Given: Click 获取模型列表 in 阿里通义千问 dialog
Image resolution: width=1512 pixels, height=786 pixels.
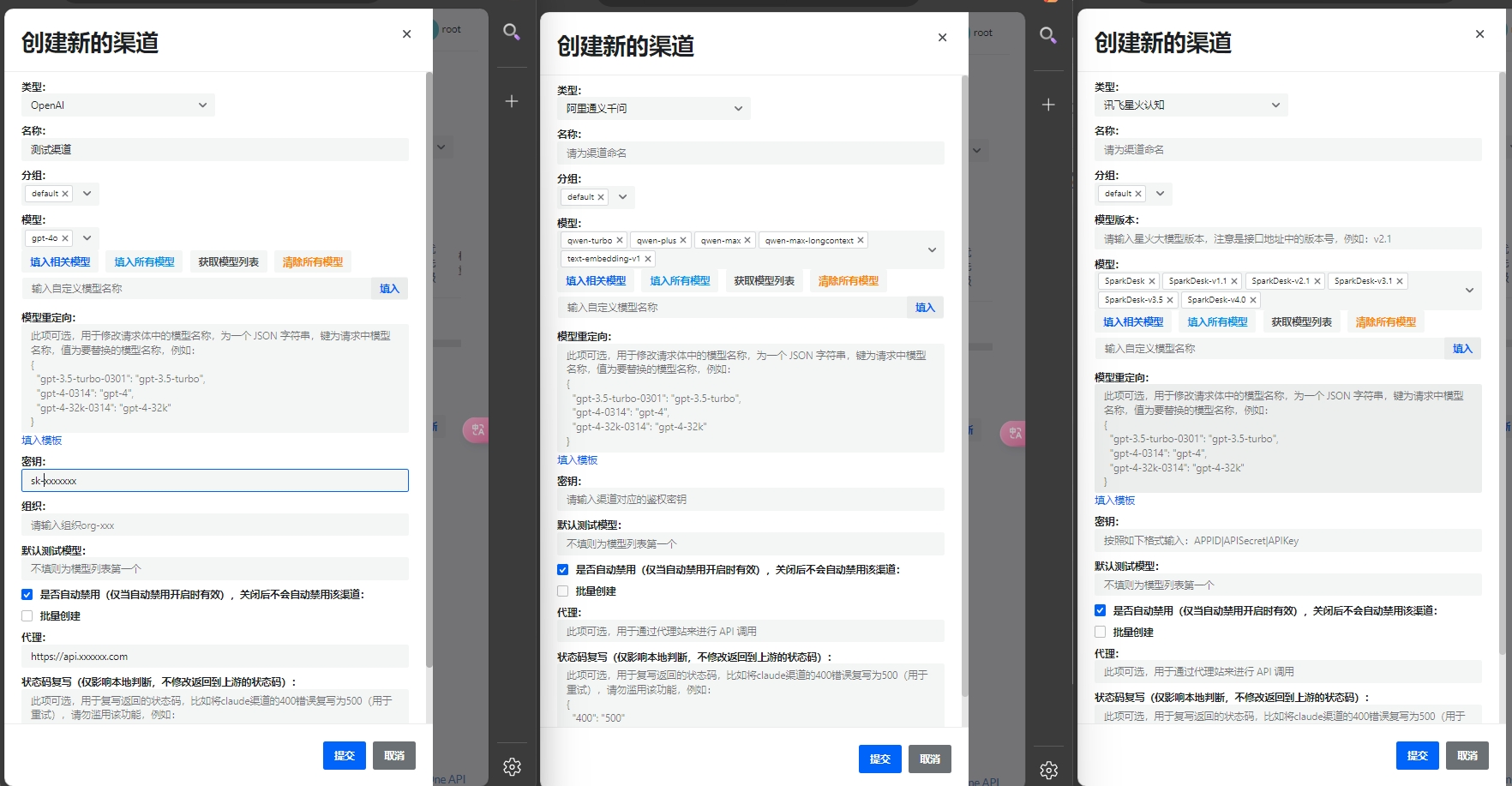Looking at the screenshot, I should tap(765, 281).
